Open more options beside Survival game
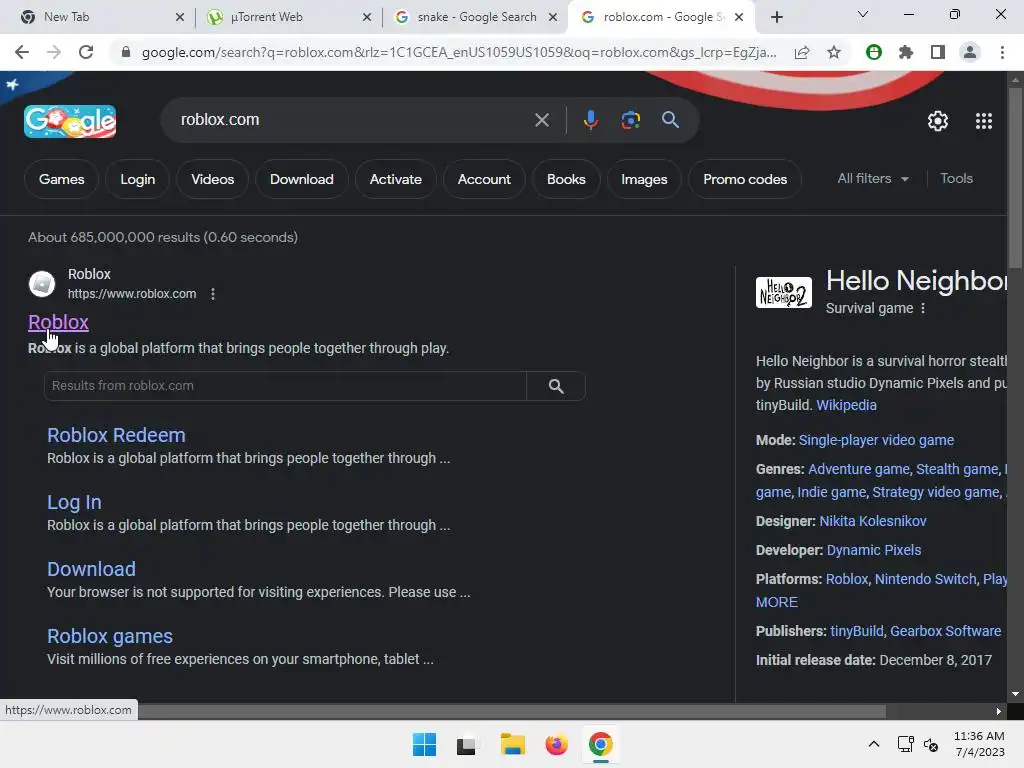 coord(923,308)
